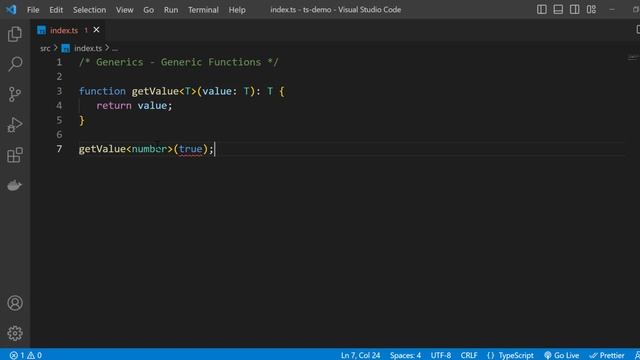Open the File menu
The image size is (640, 360).
33,10
